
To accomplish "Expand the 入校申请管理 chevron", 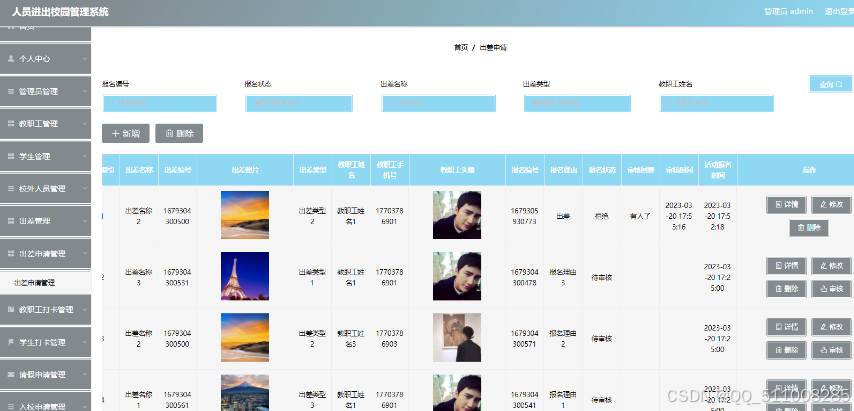I will (x=84, y=407).
